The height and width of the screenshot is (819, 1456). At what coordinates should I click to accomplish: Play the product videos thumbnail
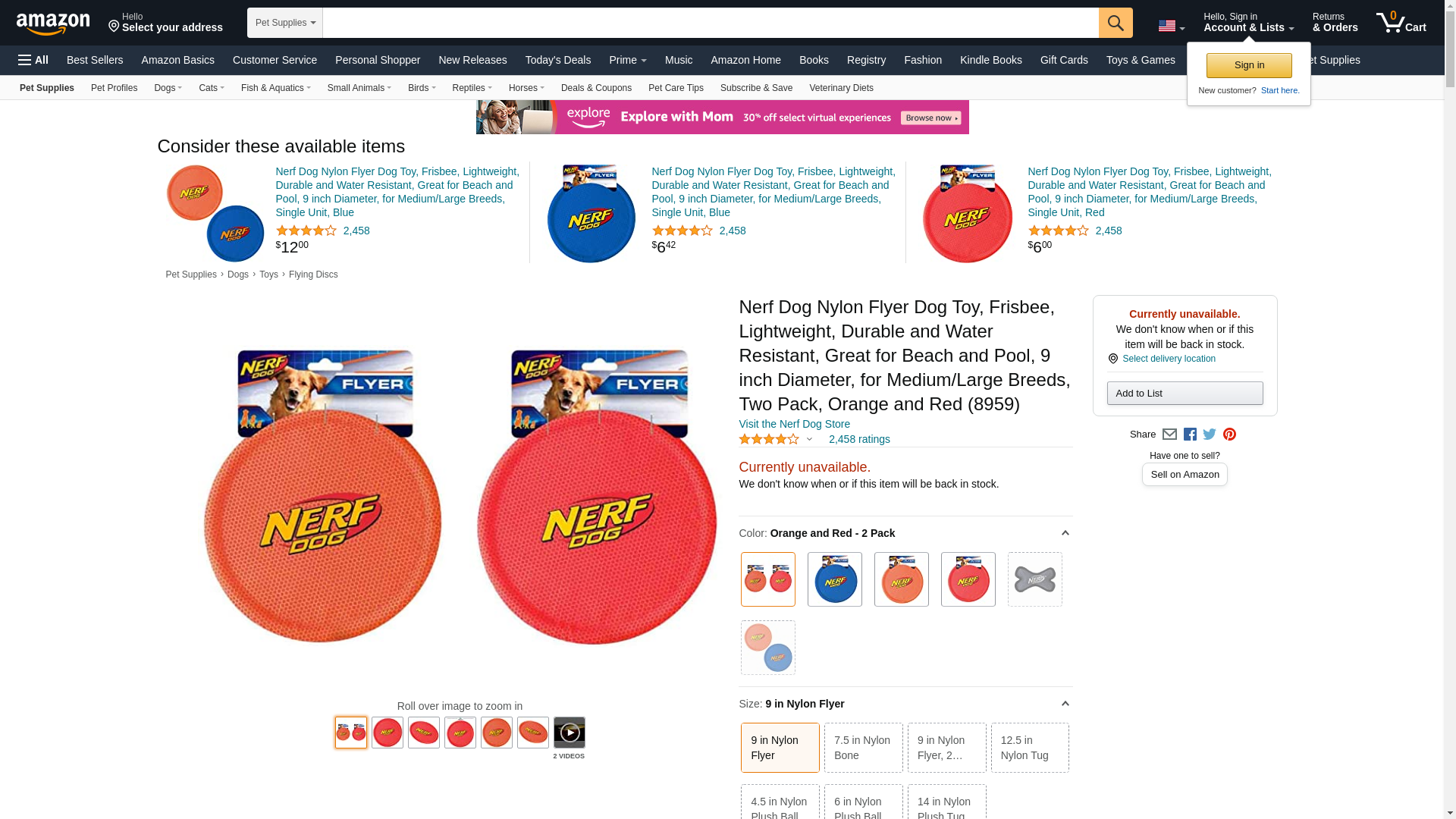[569, 733]
